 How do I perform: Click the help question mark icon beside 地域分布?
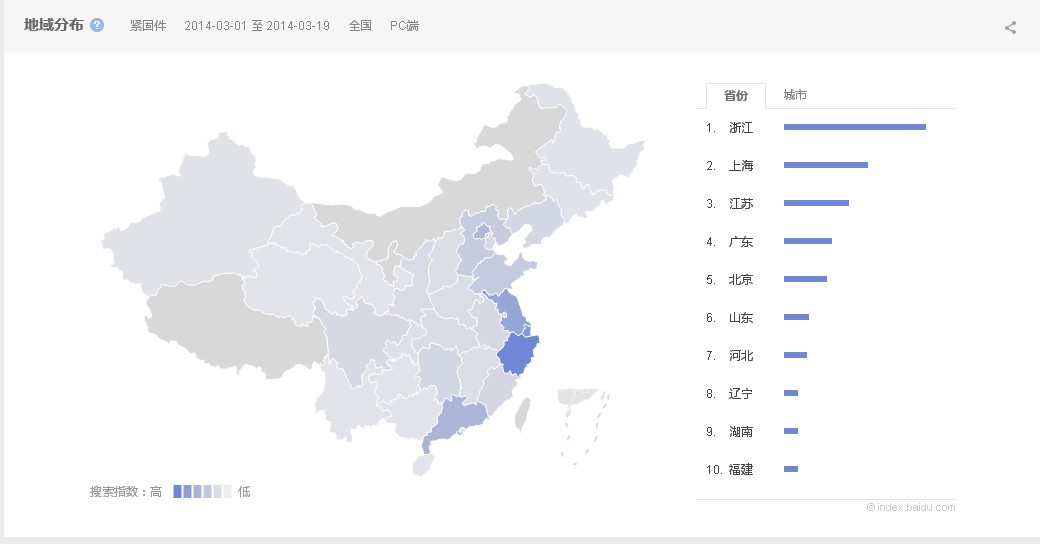click(97, 25)
